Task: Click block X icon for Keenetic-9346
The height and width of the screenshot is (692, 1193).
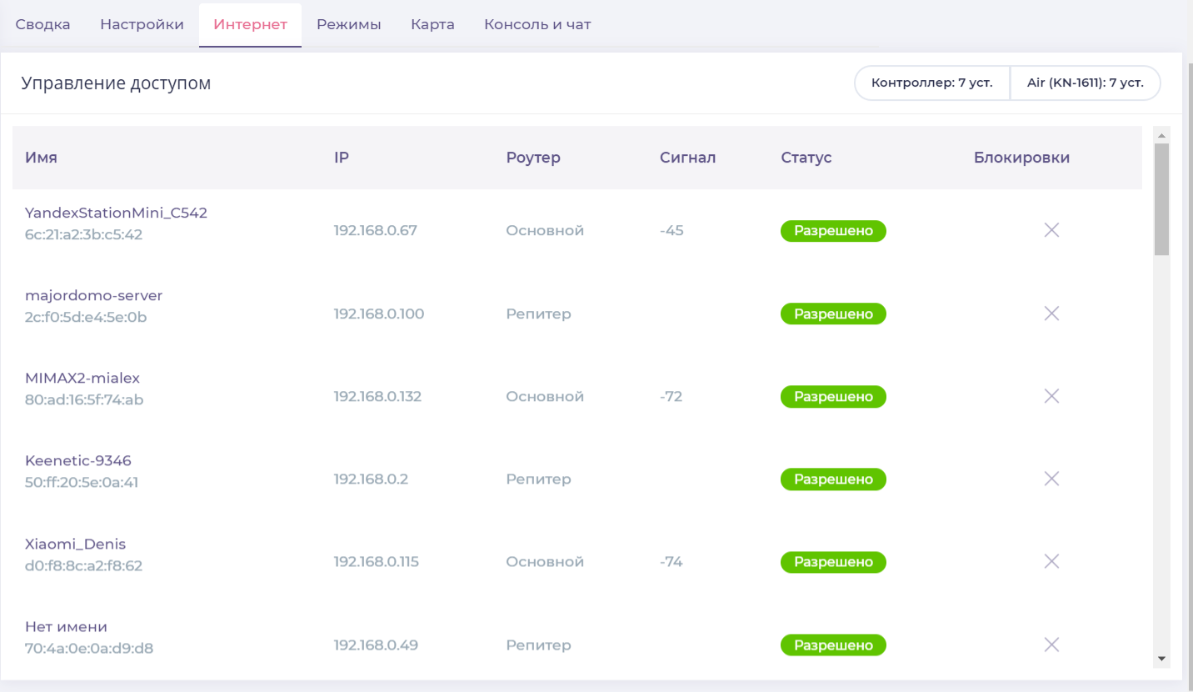Action: (1051, 479)
